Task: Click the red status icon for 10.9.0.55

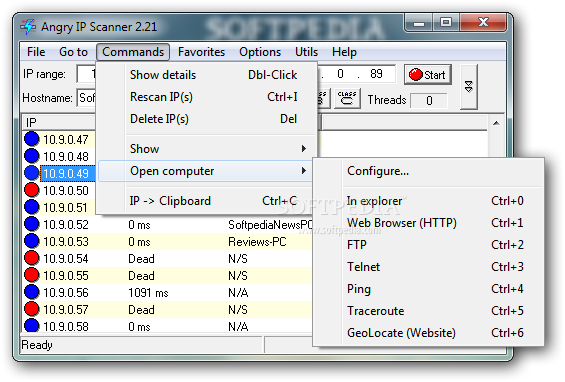Action: pos(32,275)
